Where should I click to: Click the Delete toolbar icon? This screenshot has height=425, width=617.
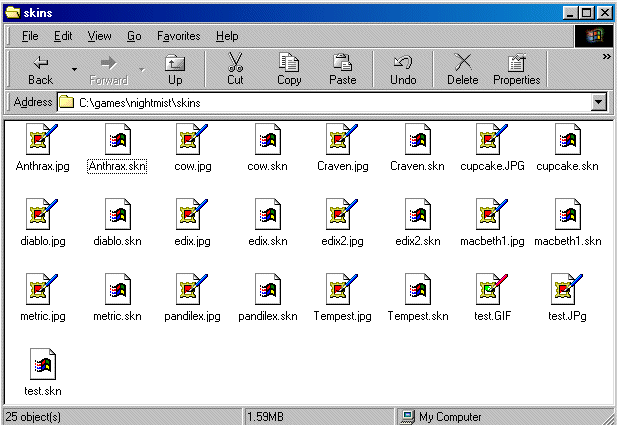pyautogui.click(x=462, y=69)
